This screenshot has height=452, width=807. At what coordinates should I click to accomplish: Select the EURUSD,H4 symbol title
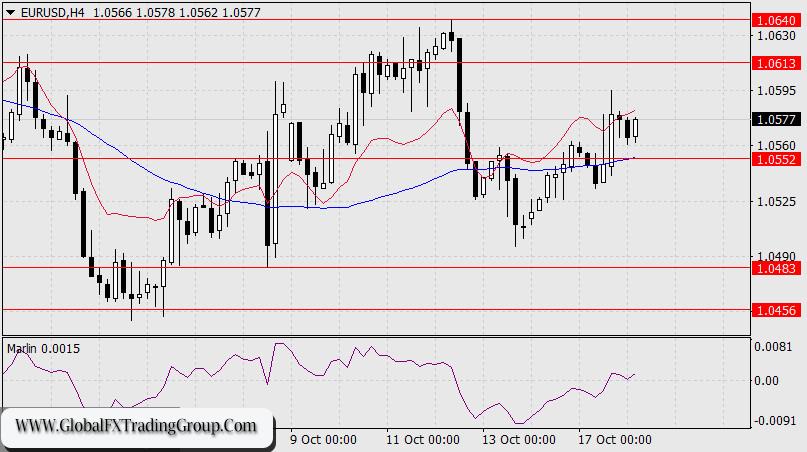(x=52, y=12)
